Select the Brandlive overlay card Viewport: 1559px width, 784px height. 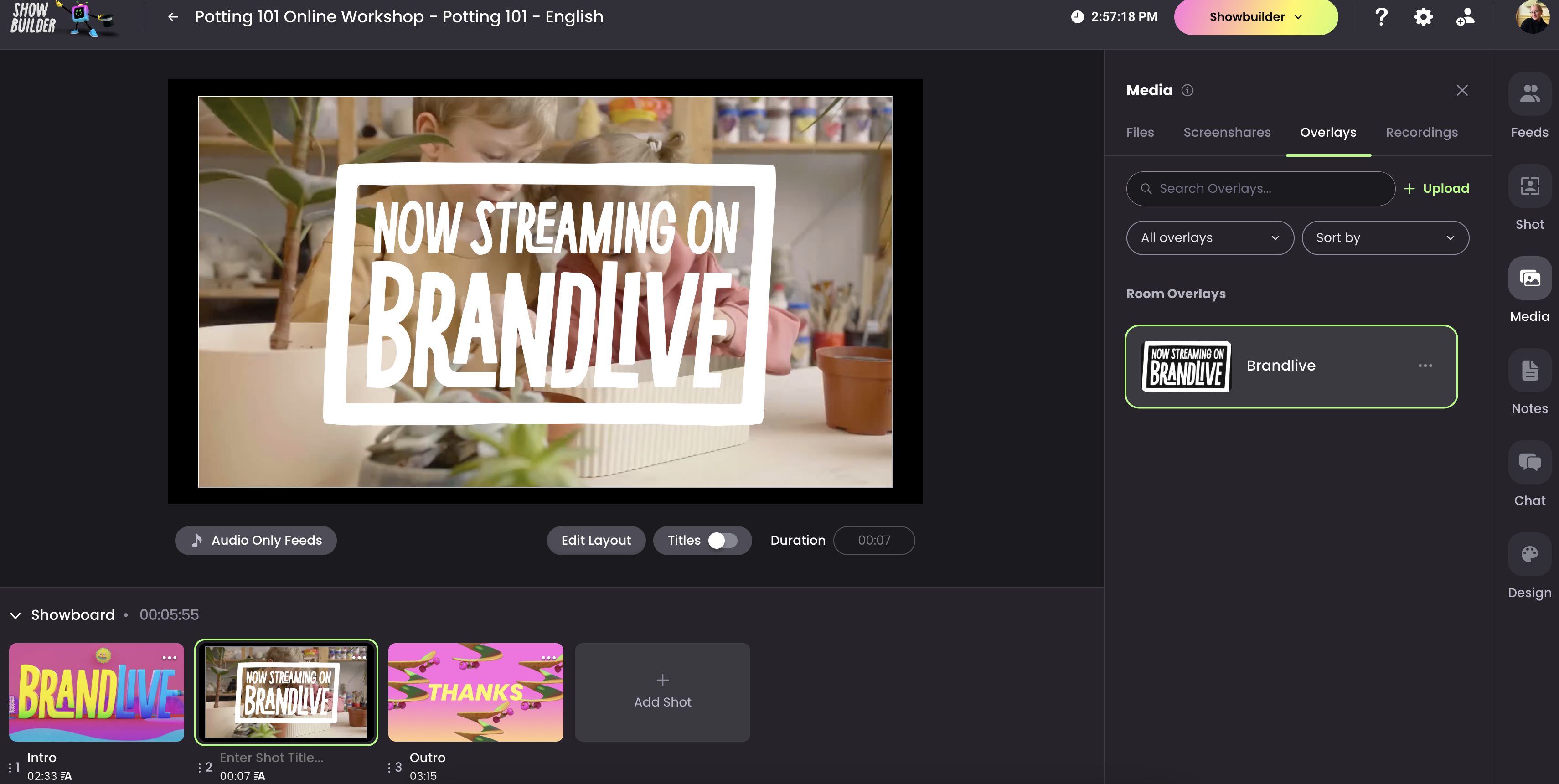pyautogui.click(x=1291, y=366)
